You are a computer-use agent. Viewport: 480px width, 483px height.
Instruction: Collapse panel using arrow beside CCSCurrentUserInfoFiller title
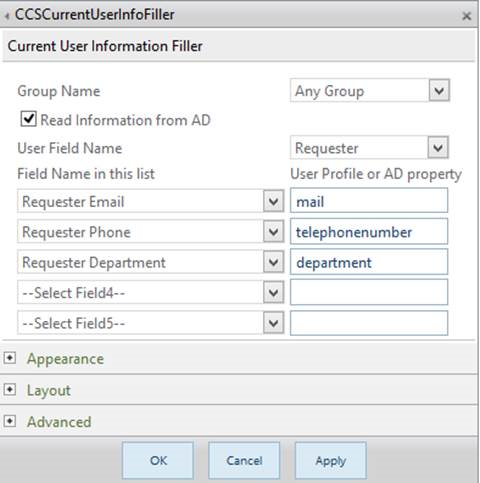pos(7,16)
